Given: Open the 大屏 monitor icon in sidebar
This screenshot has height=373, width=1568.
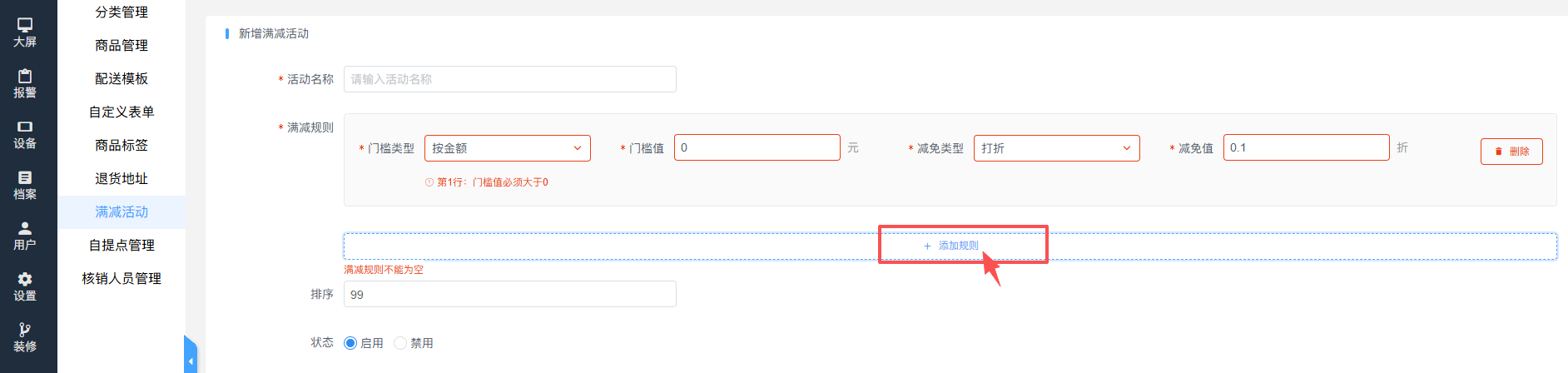Looking at the screenshot, I should pyautogui.click(x=25, y=26).
